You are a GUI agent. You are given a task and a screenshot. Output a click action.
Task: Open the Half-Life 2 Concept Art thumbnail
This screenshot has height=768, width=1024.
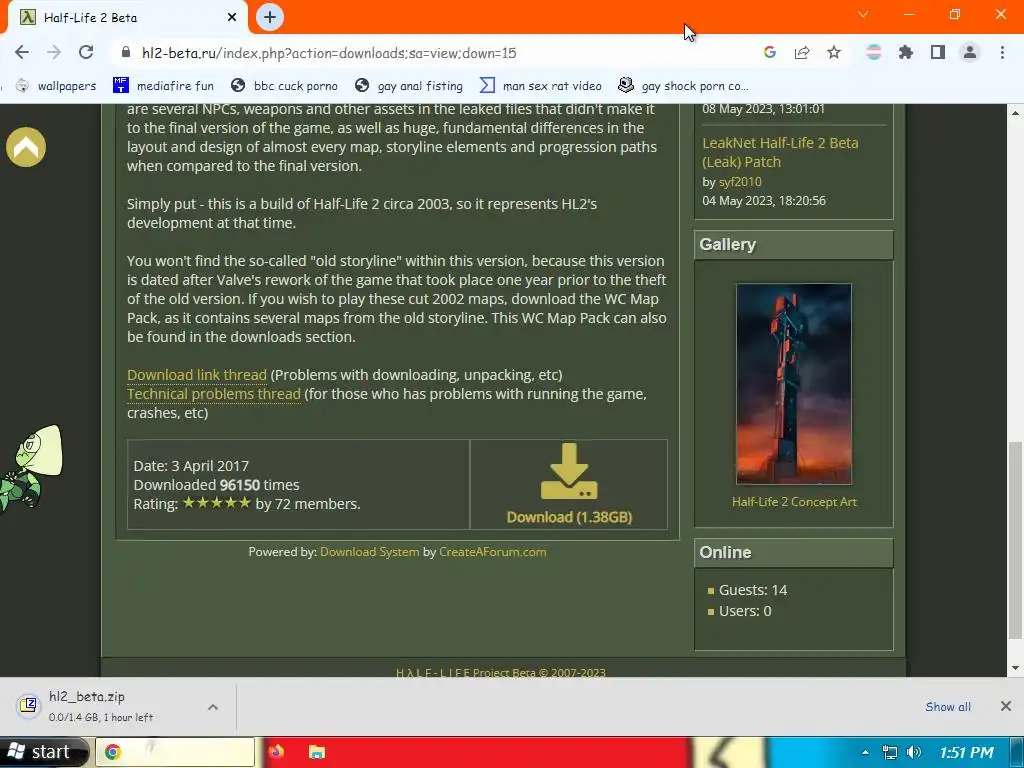pos(793,384)
